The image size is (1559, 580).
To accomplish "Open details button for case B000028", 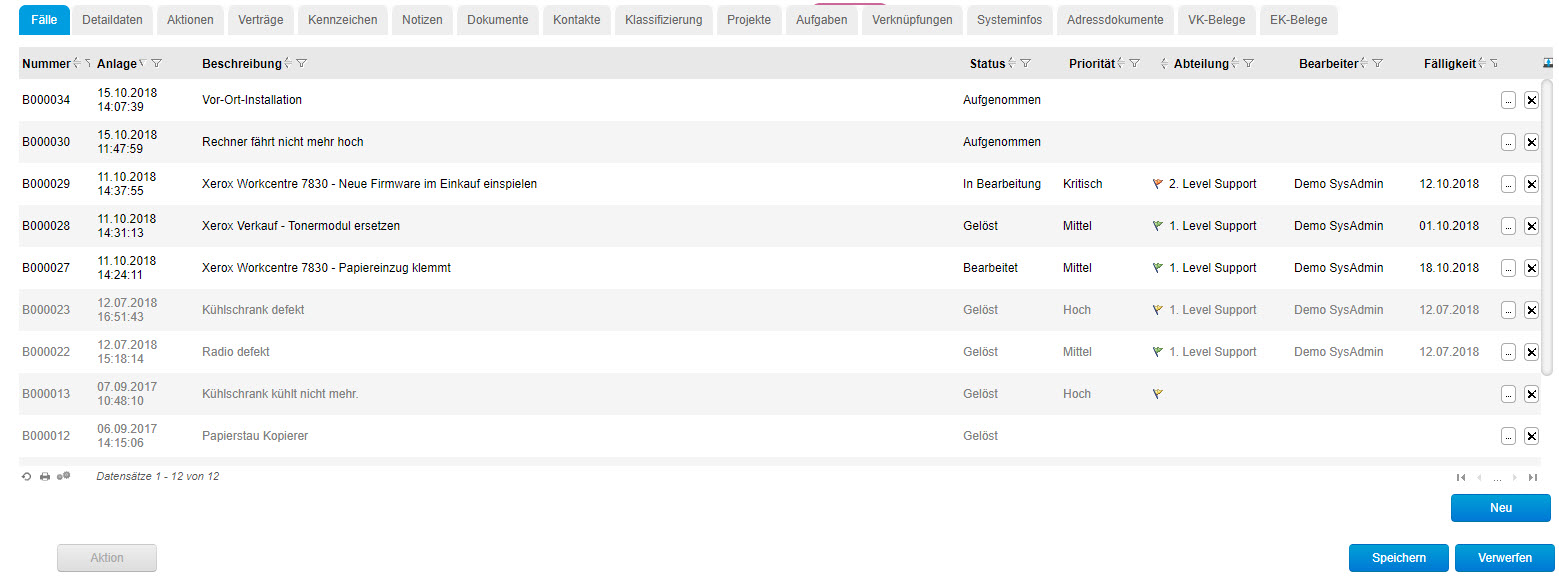I will (1508, 226).
